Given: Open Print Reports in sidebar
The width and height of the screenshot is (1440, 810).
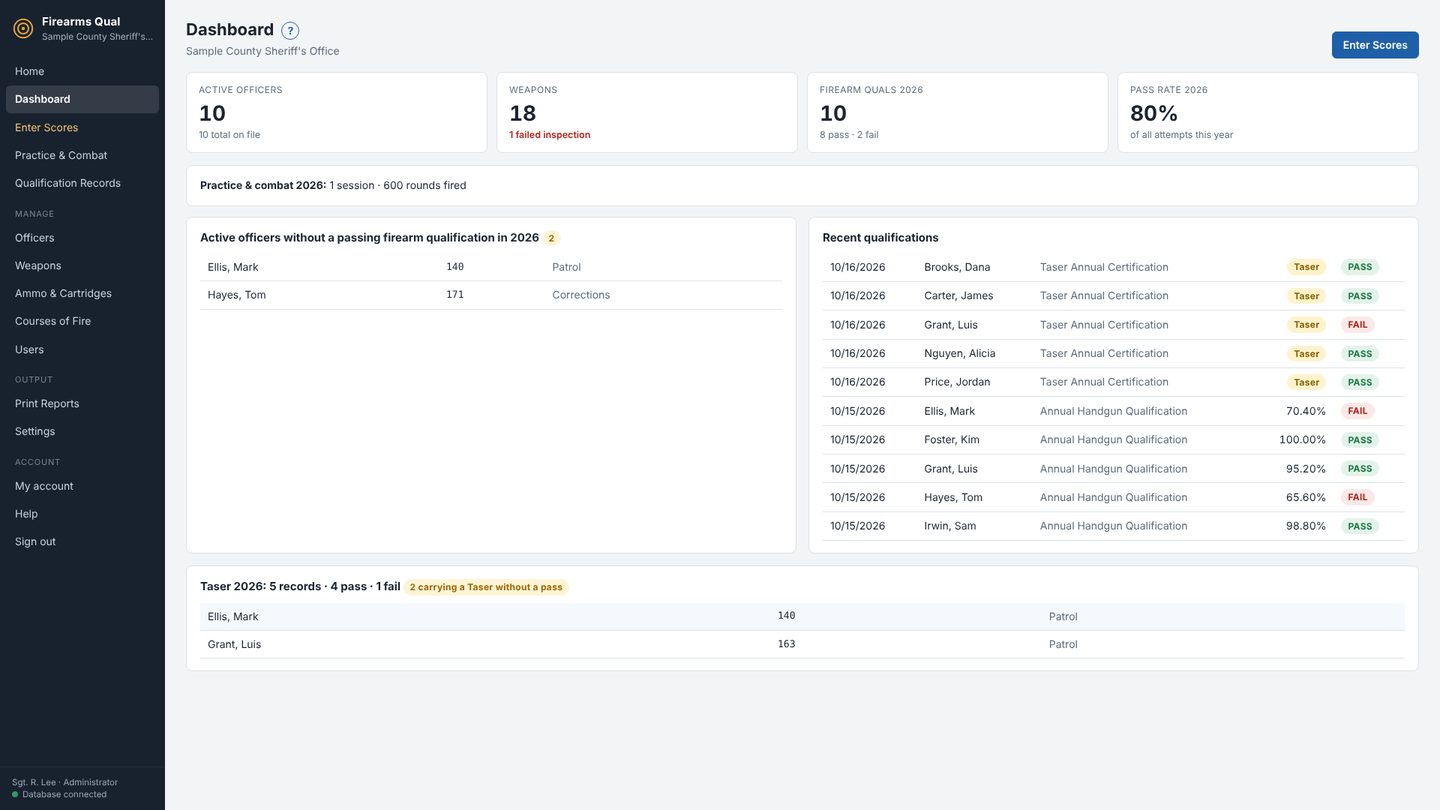Looking at the screenshot, I should [x=82, y=403].
